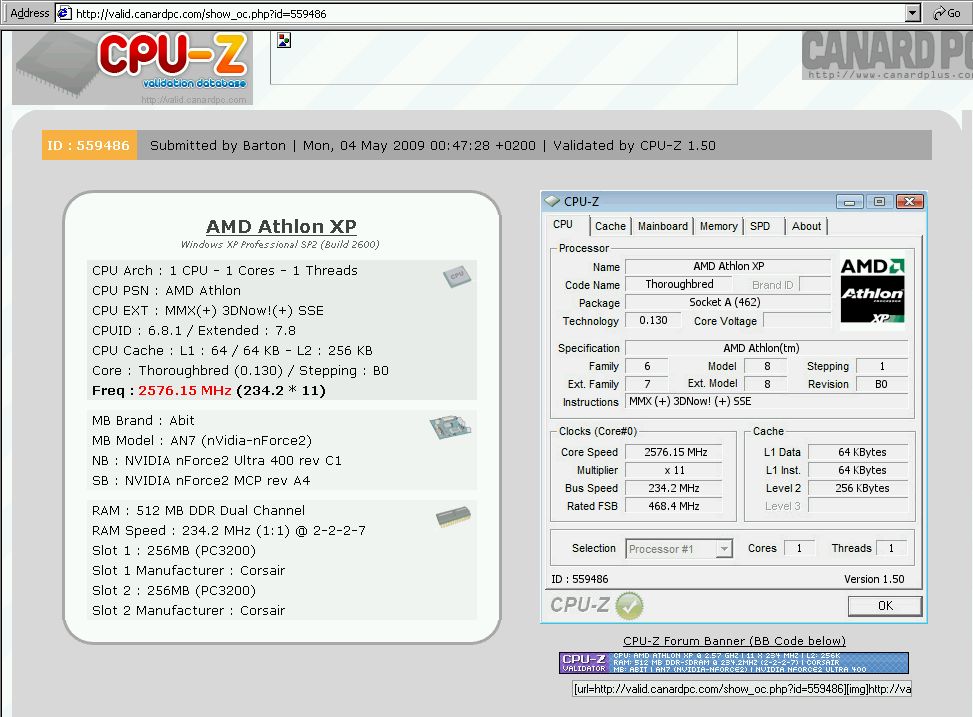Click the Windows XP Professional SP2 subtitle

click(280, 245)
